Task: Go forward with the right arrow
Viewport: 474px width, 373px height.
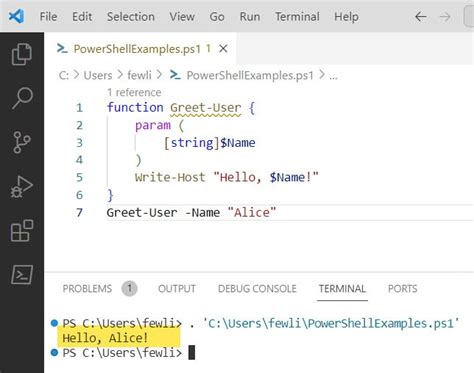Action: [x=445, y=16]
